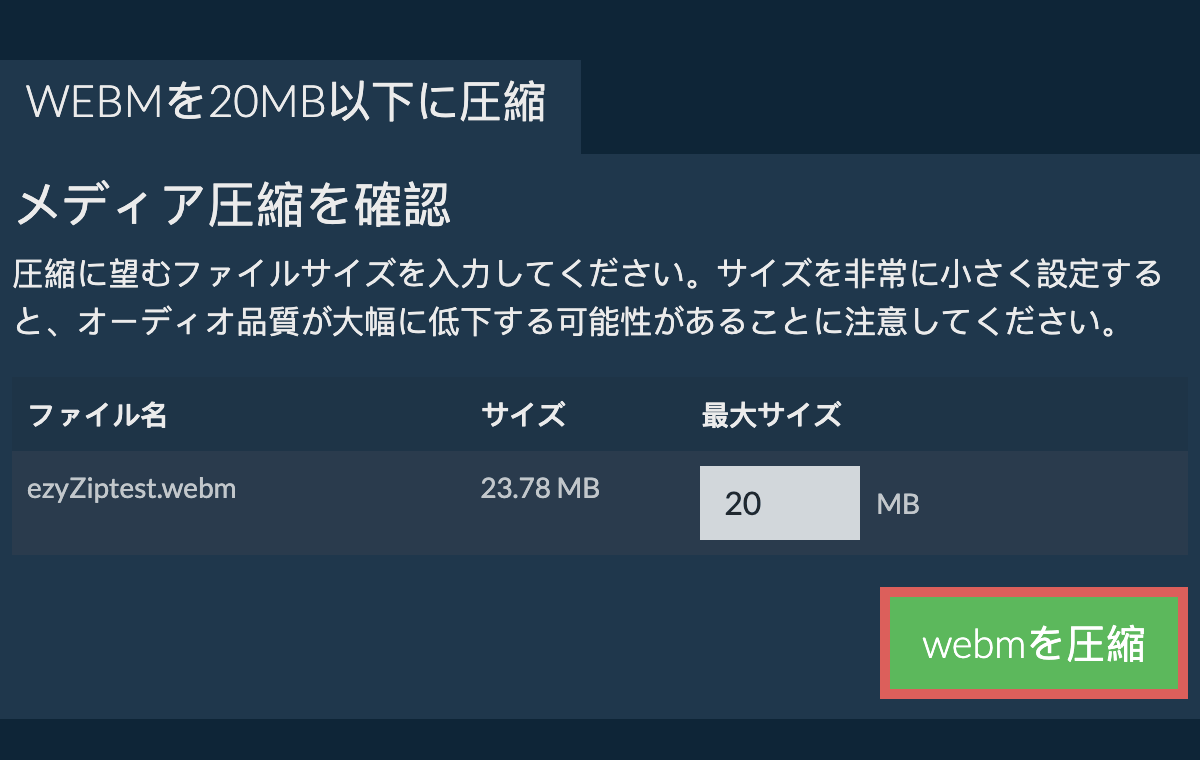
Task: Click empty header area right of the tab
Action: pos(890,107)
